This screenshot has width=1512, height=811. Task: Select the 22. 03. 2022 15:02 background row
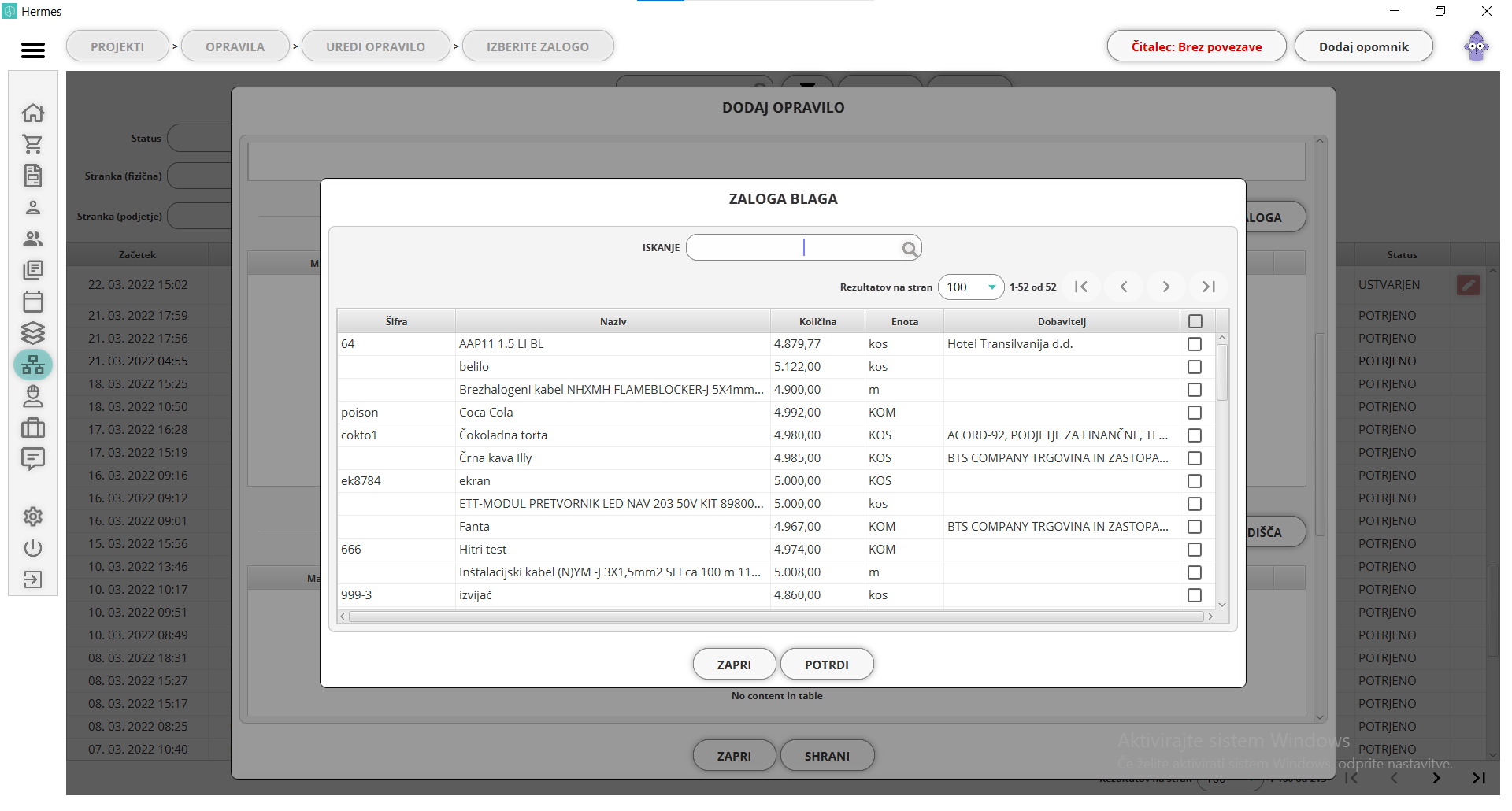coord(138,285)
